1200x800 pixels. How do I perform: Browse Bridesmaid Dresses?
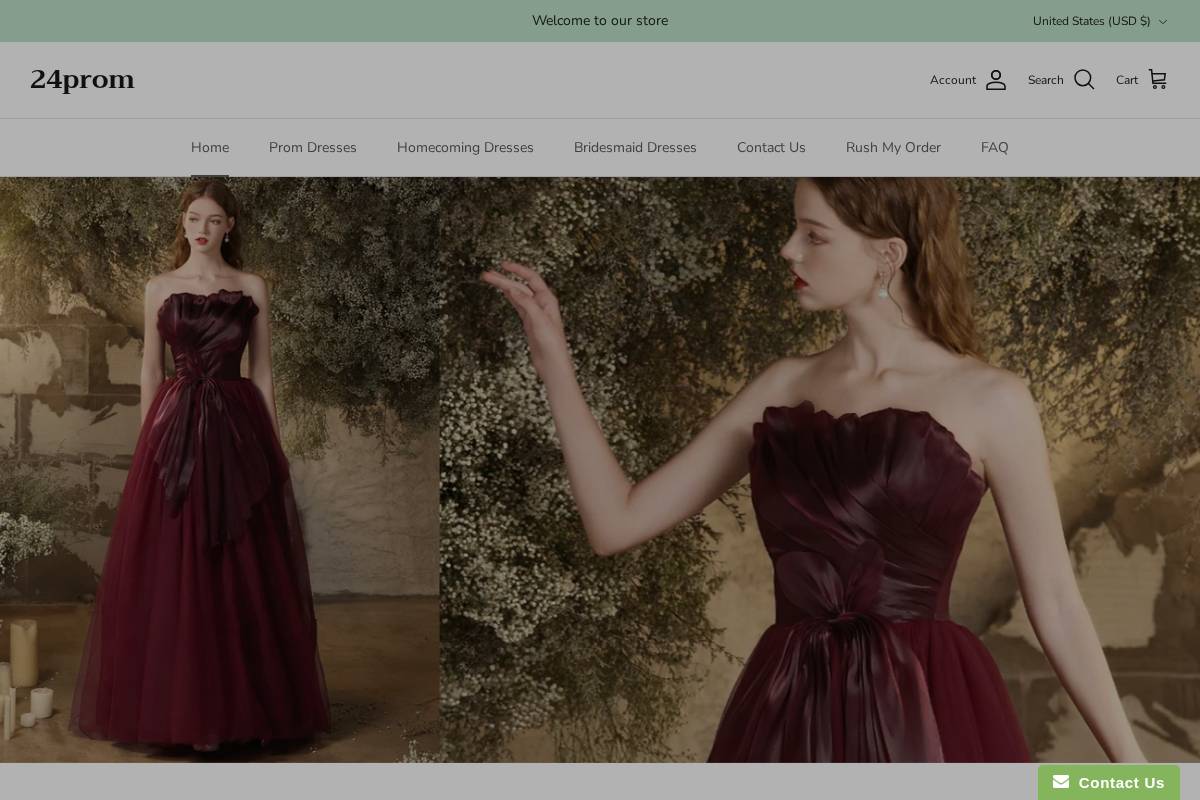pyautogui.click(x=635, y=147)
